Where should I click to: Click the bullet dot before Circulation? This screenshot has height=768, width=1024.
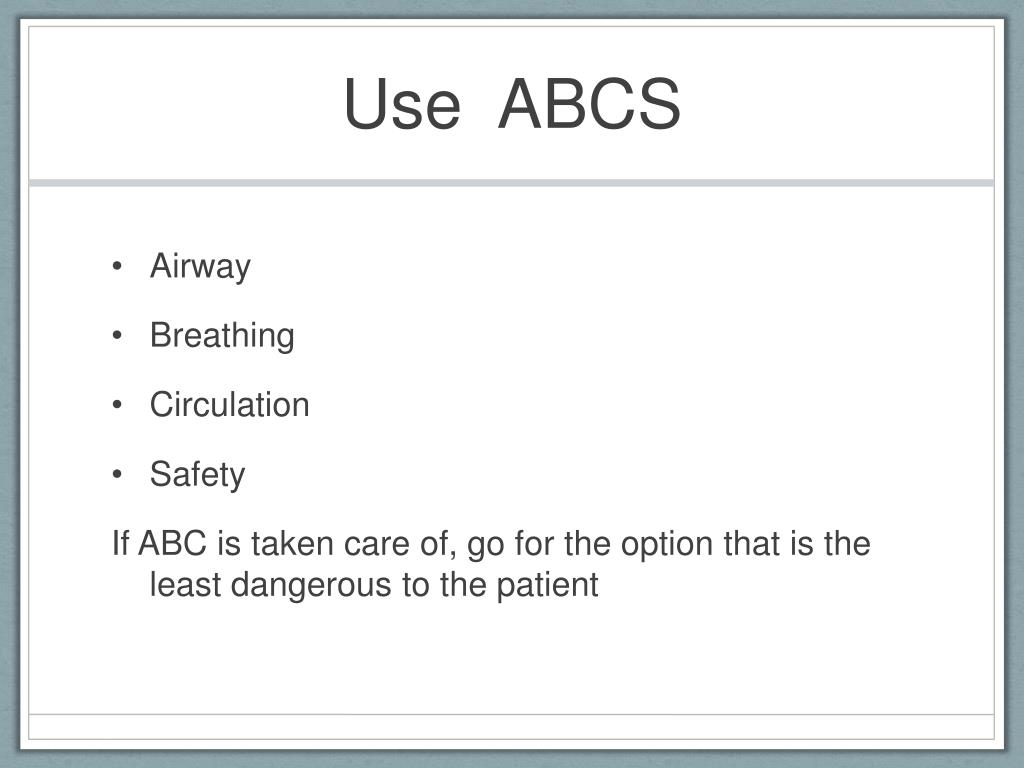tap(117, 405)
